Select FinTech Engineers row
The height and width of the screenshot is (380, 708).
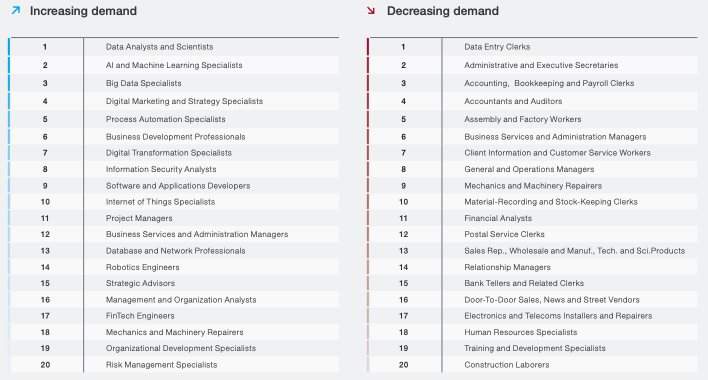click(x=174, y=316)
